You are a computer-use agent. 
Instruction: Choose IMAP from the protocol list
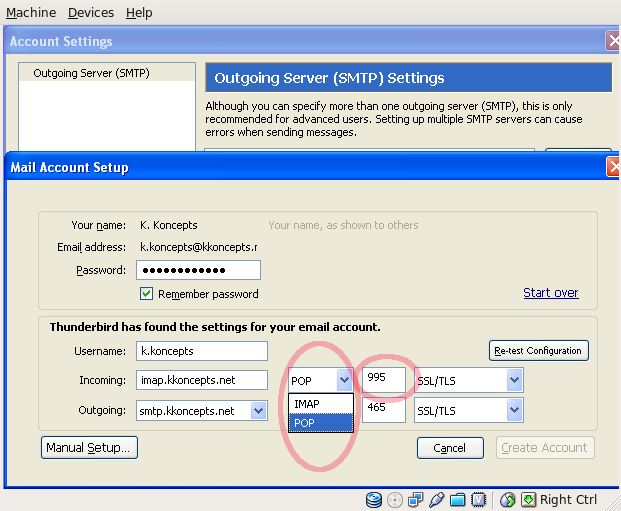click(x=320, y=404)
